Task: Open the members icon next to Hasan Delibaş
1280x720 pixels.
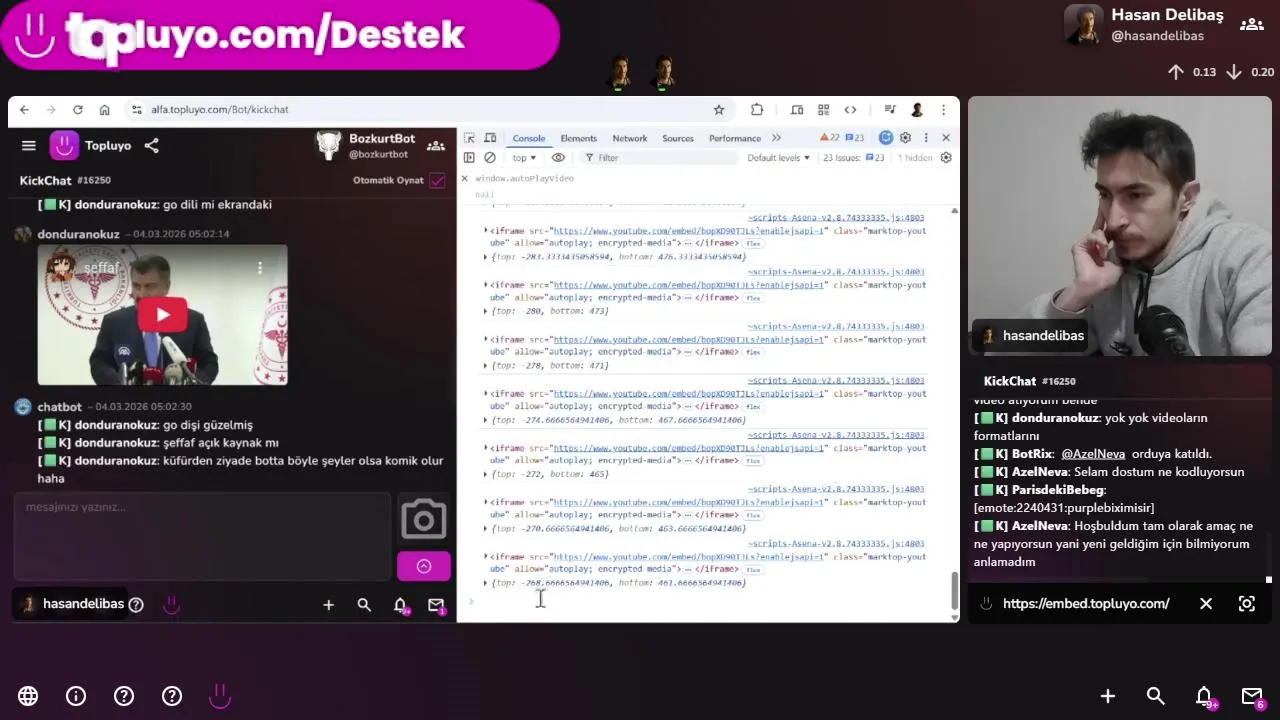Action: point(1251,25)
